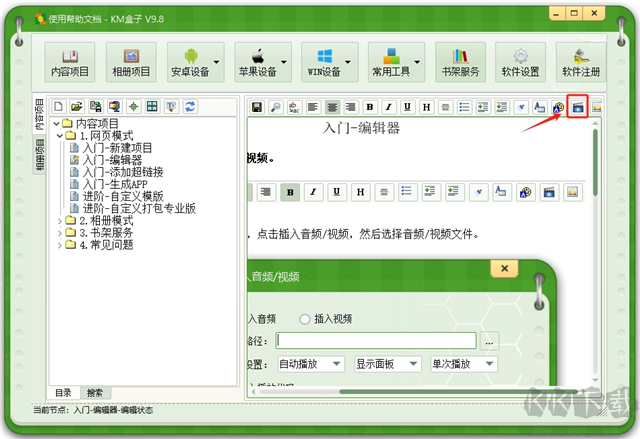Apply heading format with top H icon
Viewport: 640px width, 439px height.
coord(426,107)
